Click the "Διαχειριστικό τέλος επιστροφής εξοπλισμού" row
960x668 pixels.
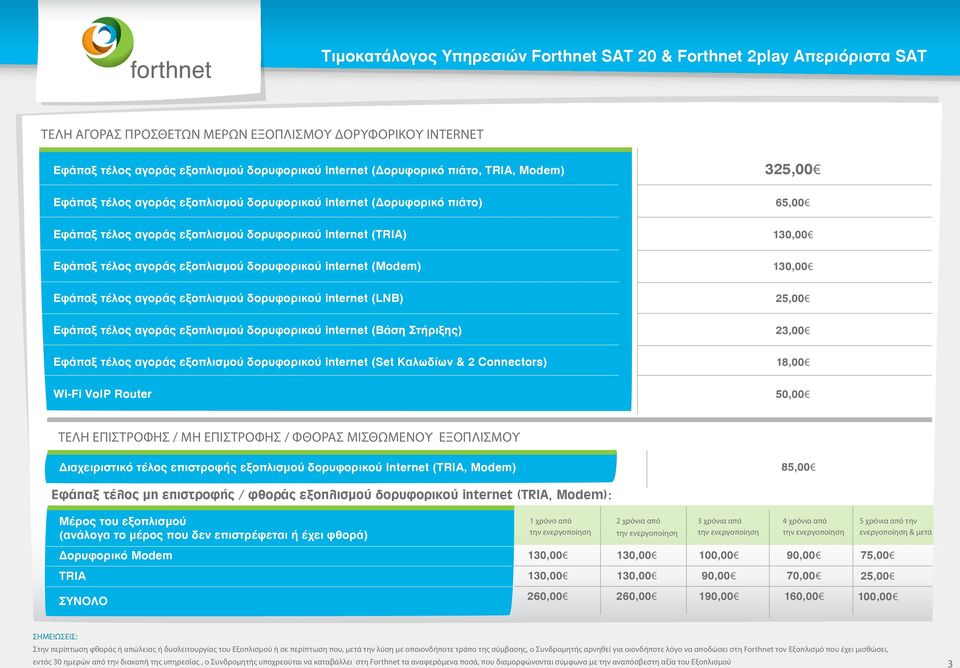pyautogui.click(x=331, y=468)
